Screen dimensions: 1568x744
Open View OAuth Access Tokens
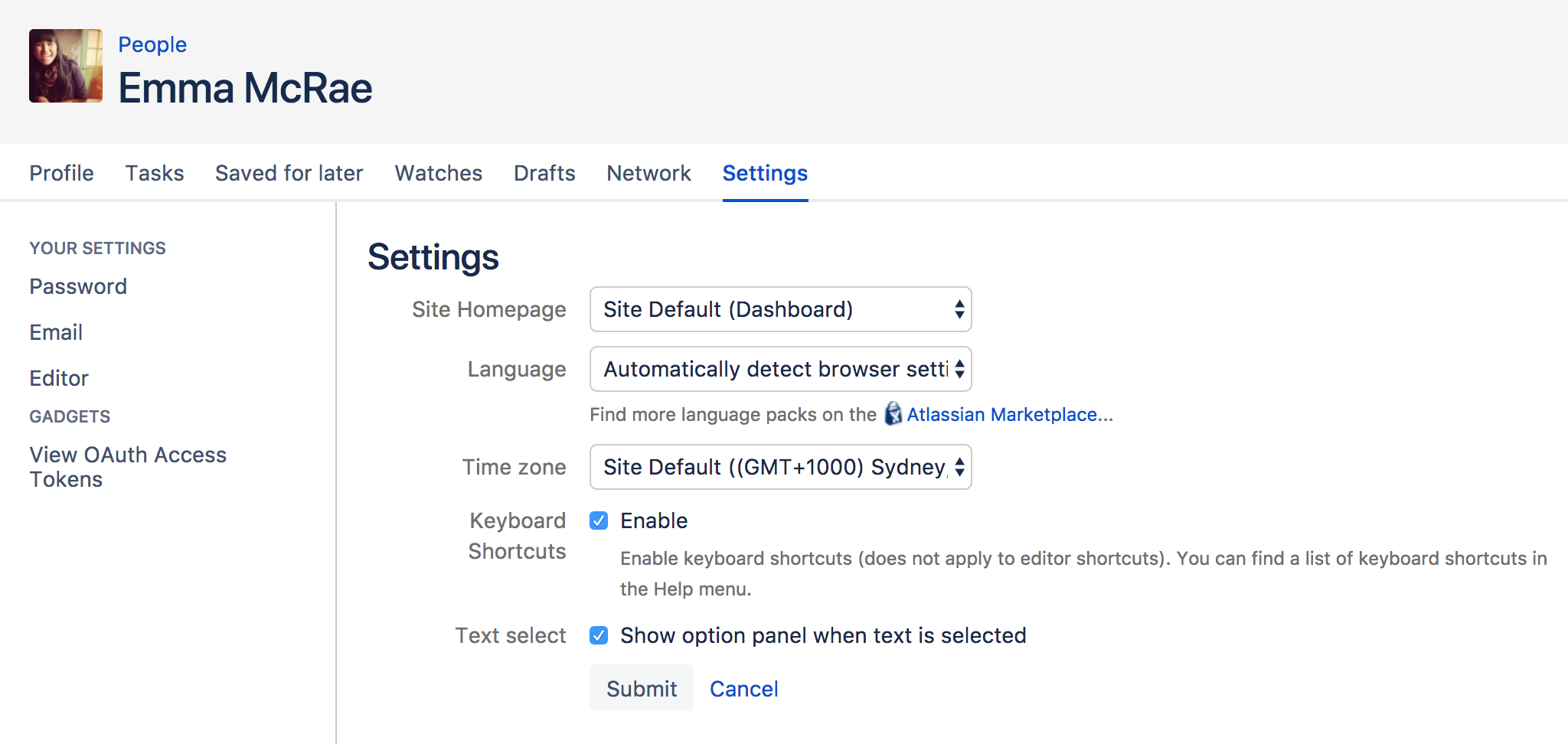[128, 467]
